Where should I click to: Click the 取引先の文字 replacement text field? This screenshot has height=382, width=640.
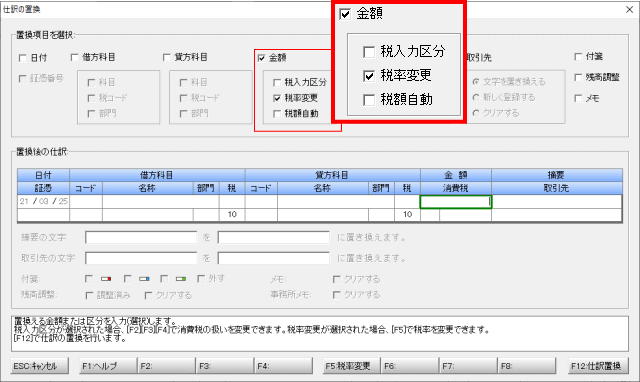tap(273, 258)
